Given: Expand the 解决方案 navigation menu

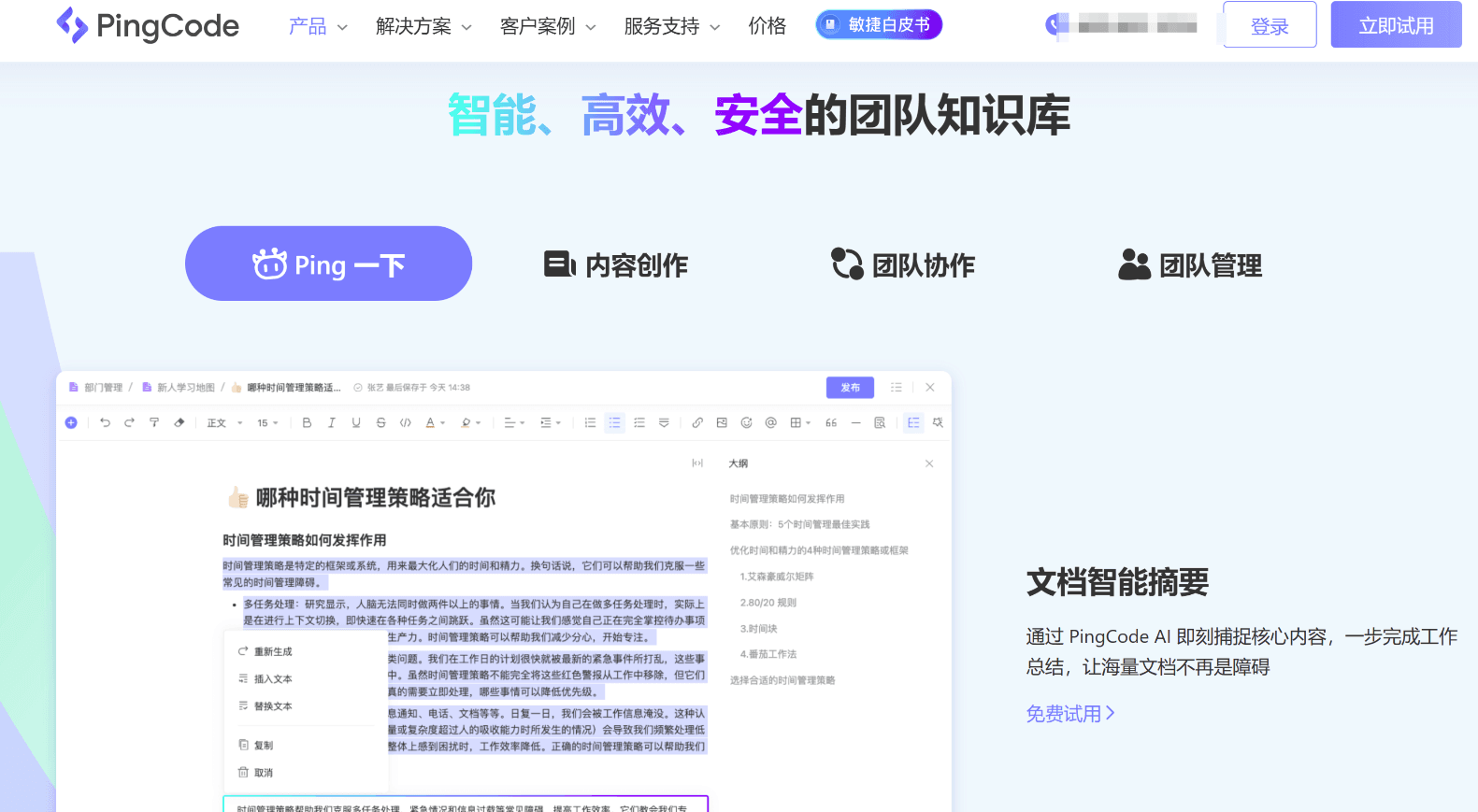Looking at the screenshot, I should pos(423,26).
